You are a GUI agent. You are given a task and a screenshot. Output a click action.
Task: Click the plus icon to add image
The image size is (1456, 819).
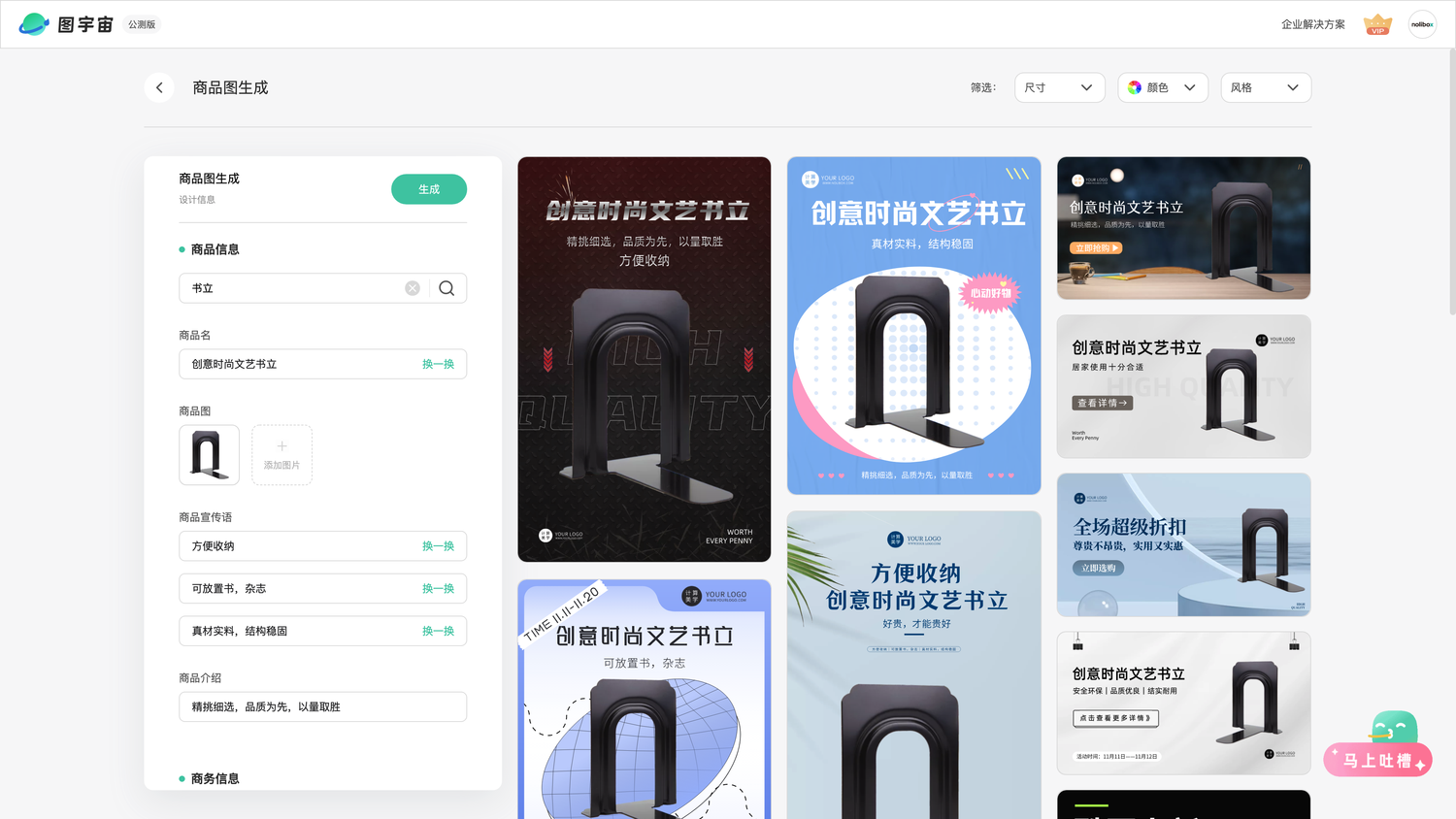[x=281, y=446]
